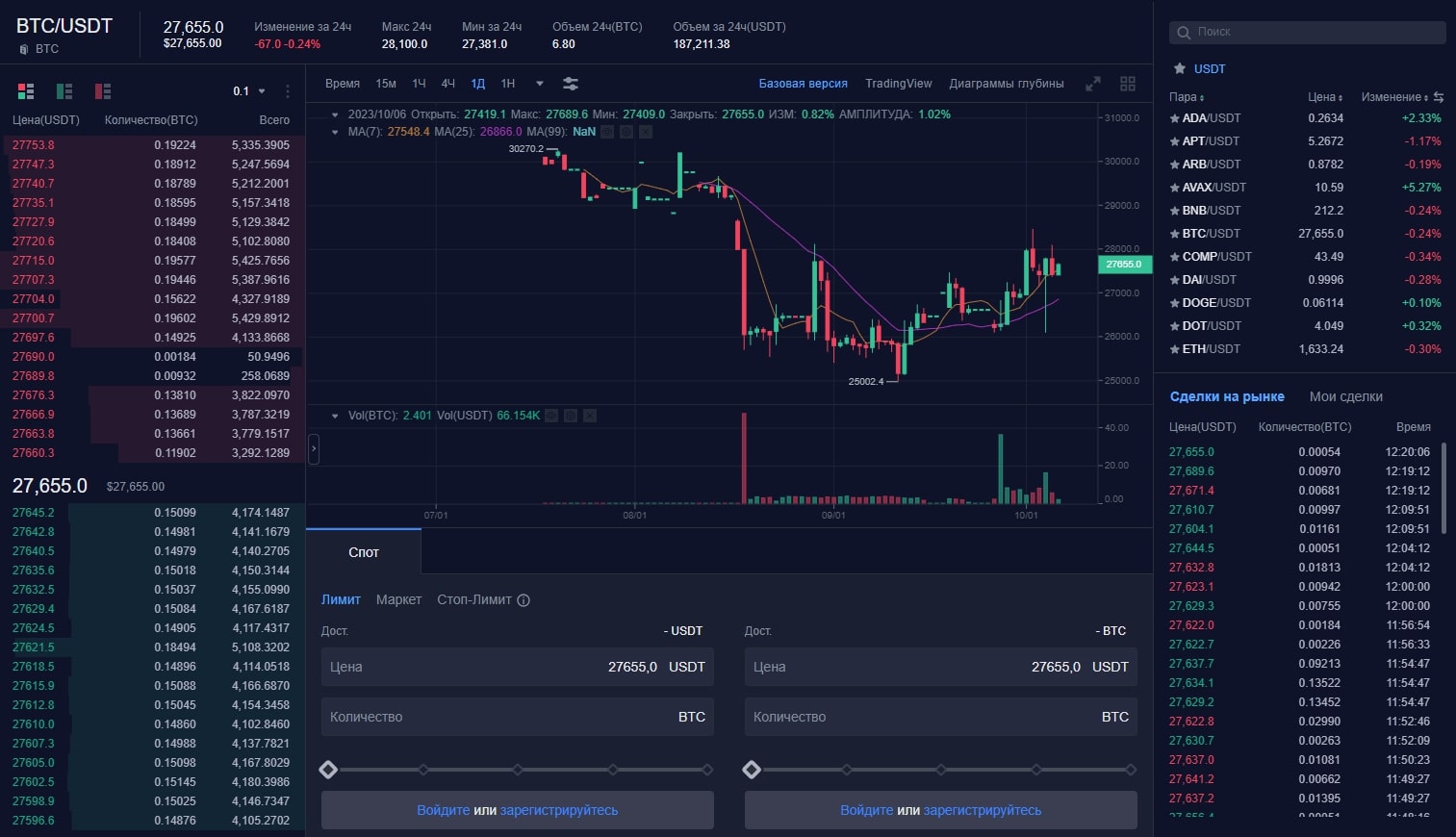
Task: Select 1Ч timeframe
Action: (x=419, y=84)
